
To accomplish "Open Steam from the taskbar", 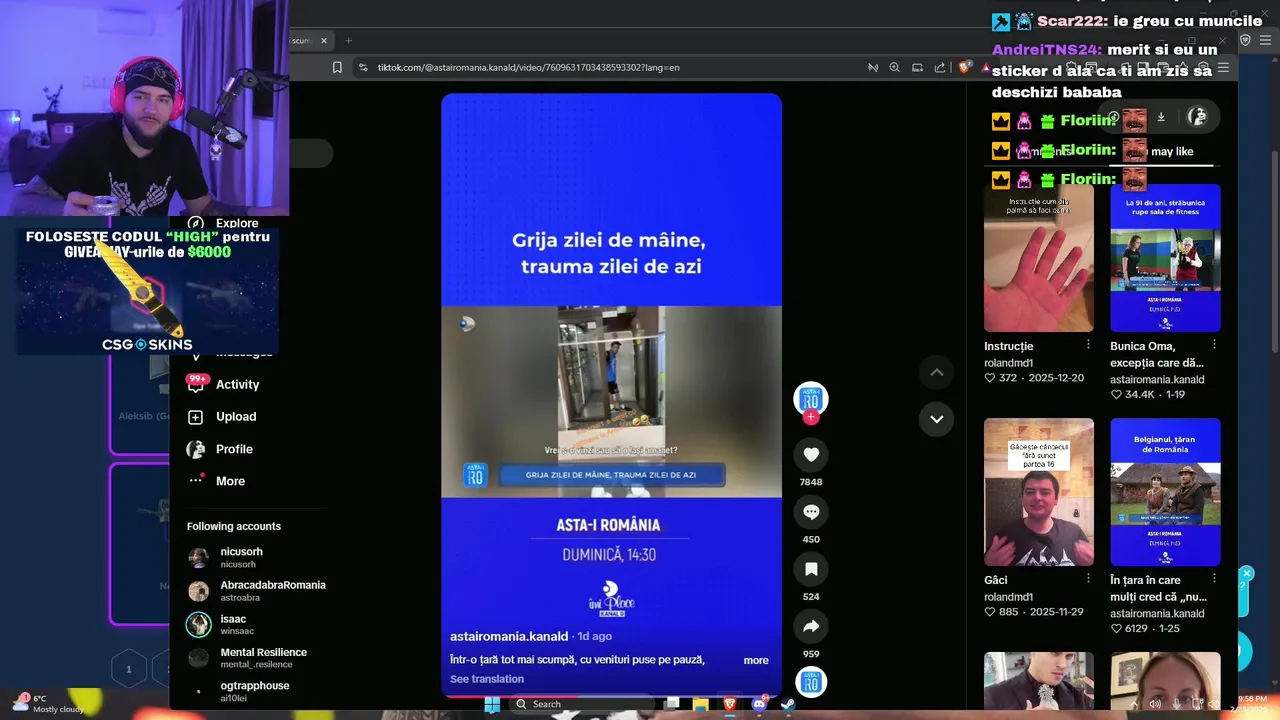I will (x=788, y=704).
